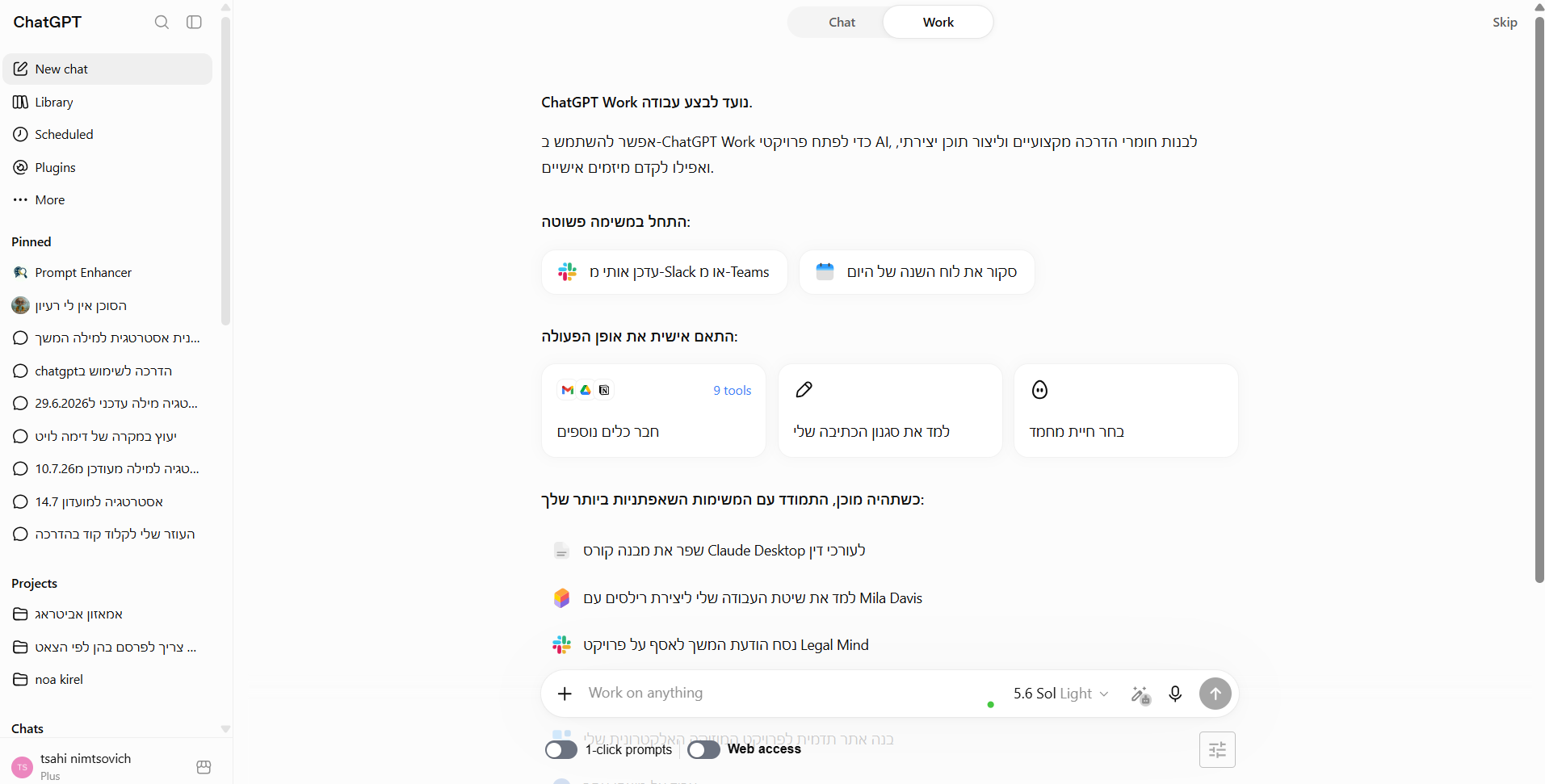
Task: Choose the Slack or Teams update card
Action: [x=664, y=272]
